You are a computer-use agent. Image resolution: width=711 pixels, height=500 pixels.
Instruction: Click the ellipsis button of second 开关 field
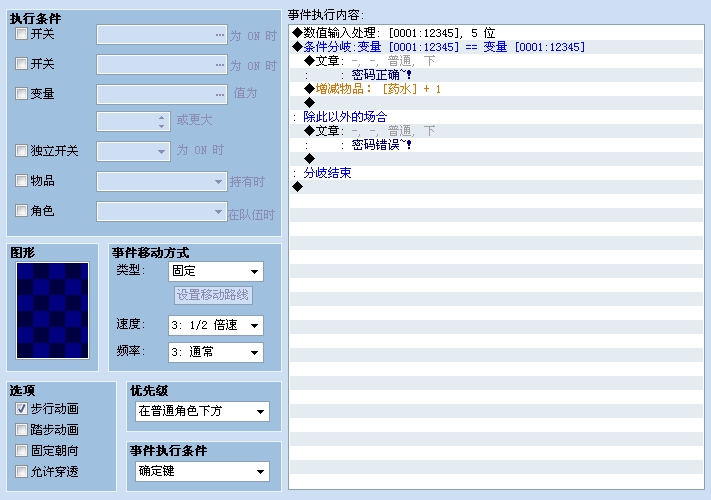pos(220,65)
